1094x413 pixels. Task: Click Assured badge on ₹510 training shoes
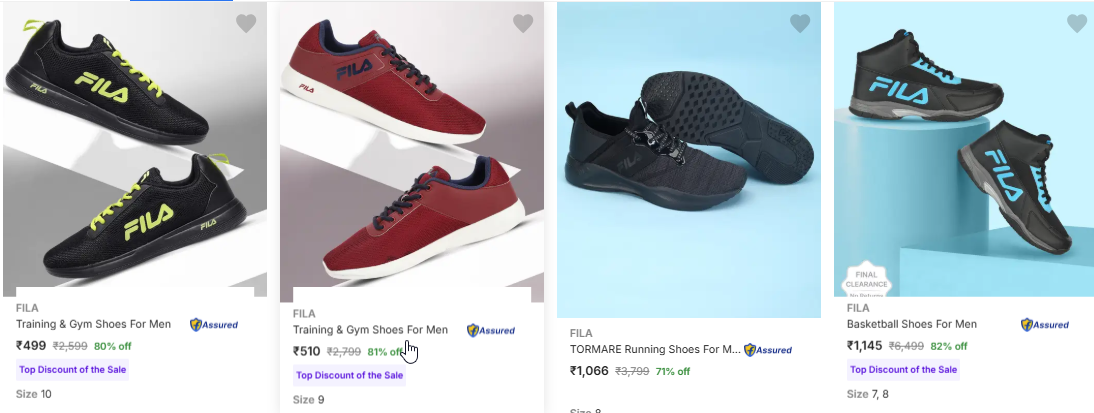[491, 330]
